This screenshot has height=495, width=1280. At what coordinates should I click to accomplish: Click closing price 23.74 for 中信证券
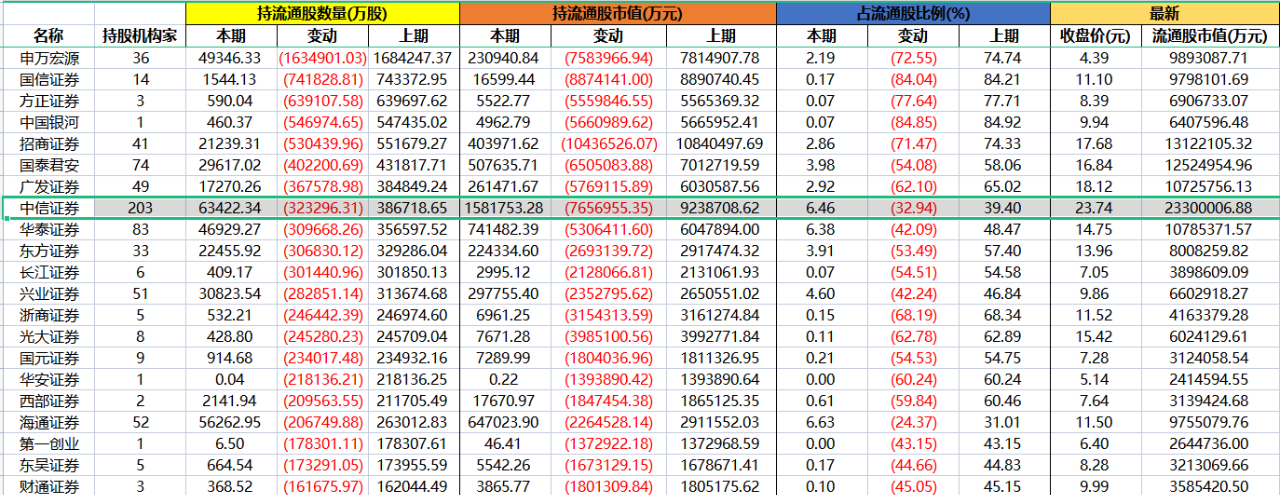(x=1095, y=208)
